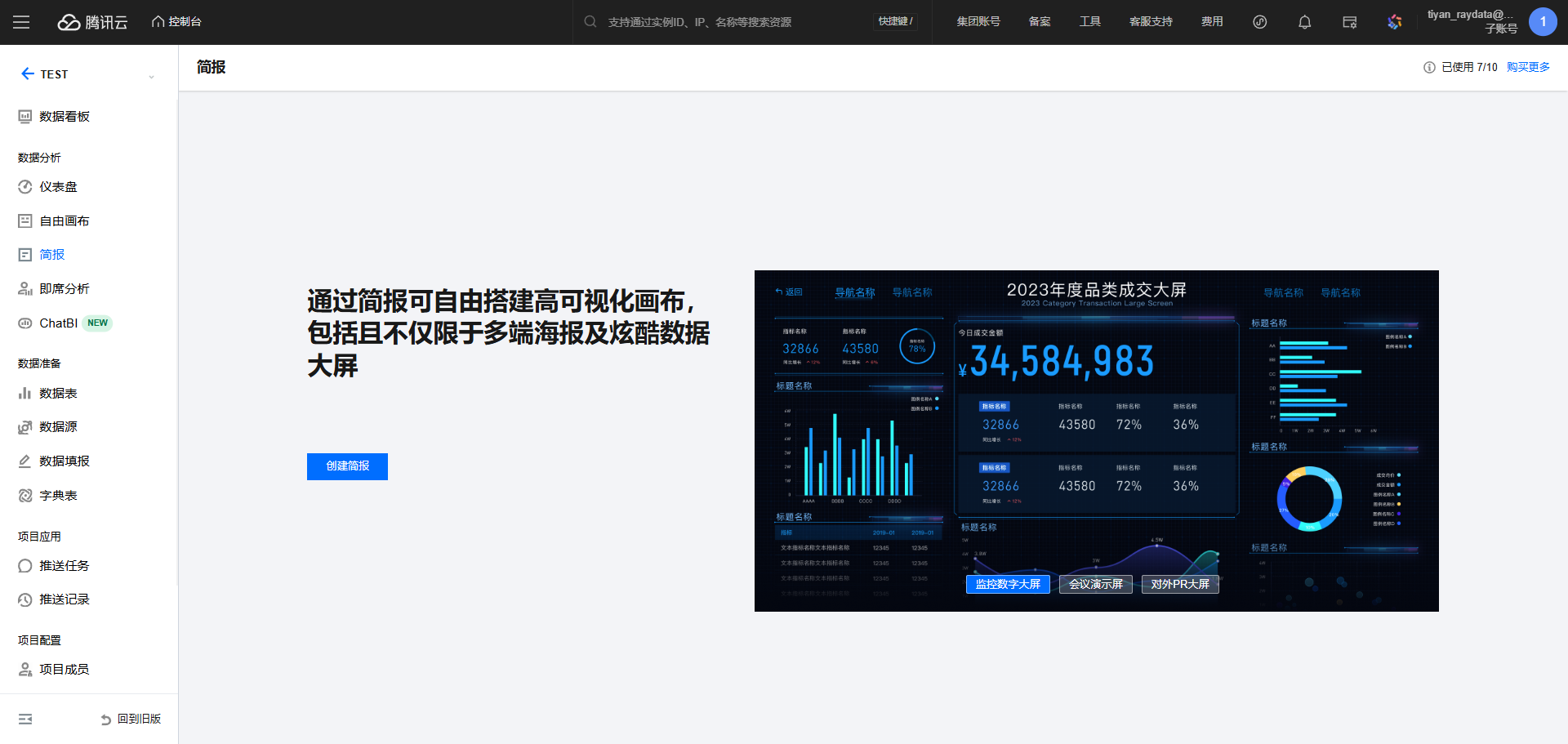
Task: Click the 创建简报 button
Action: coord(347,466)
